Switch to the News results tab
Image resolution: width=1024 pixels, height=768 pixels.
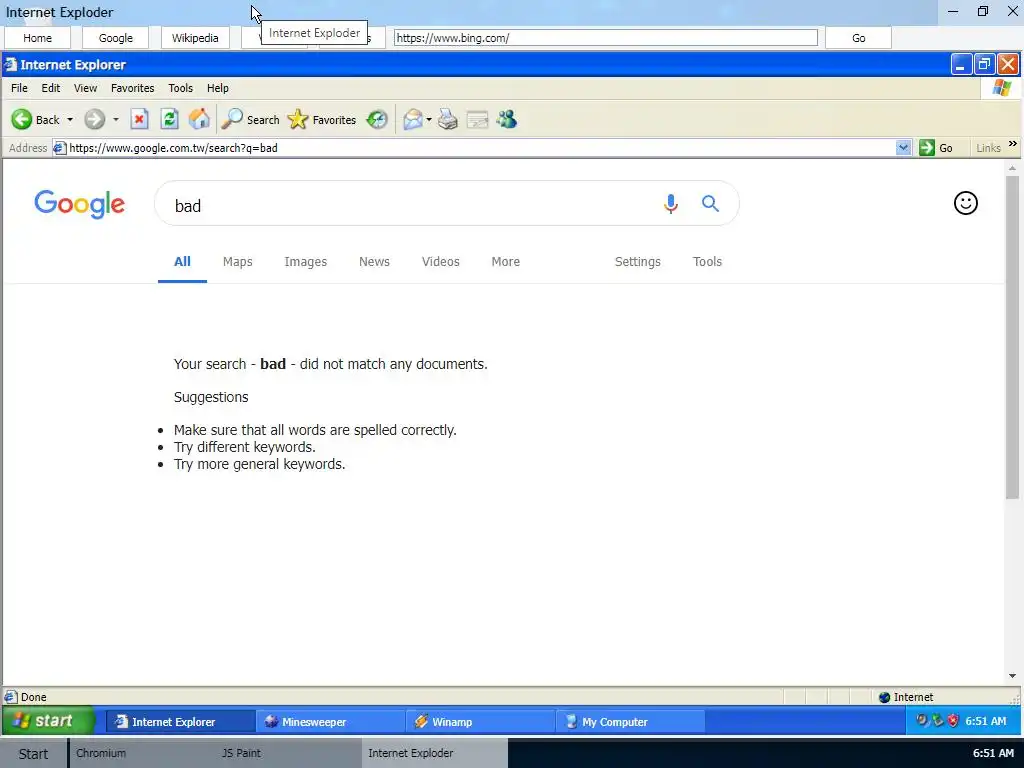coord(374,261)
